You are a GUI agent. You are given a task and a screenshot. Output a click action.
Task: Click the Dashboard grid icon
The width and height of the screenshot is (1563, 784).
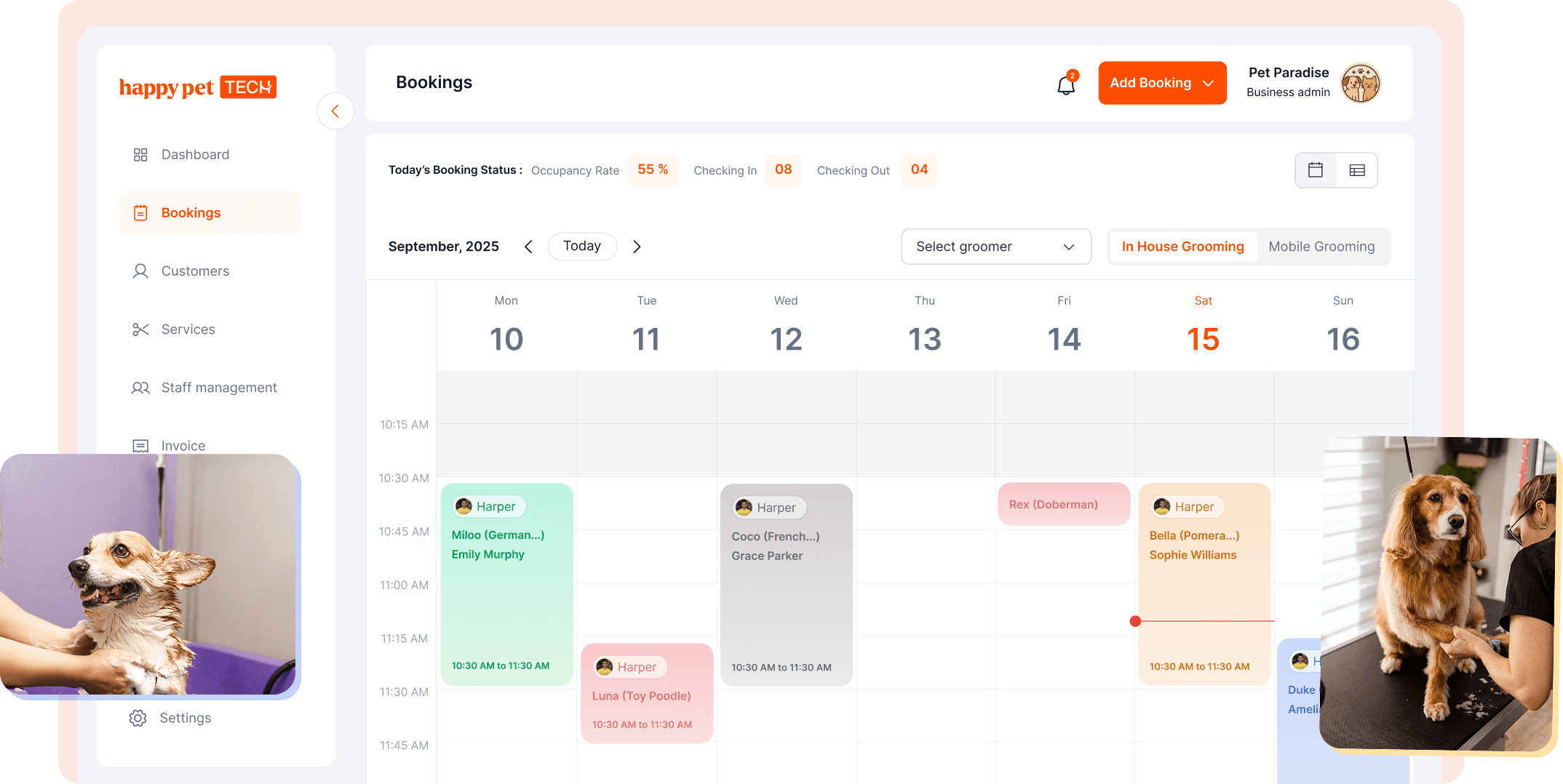pyautogui.click(x=140, y=155)
